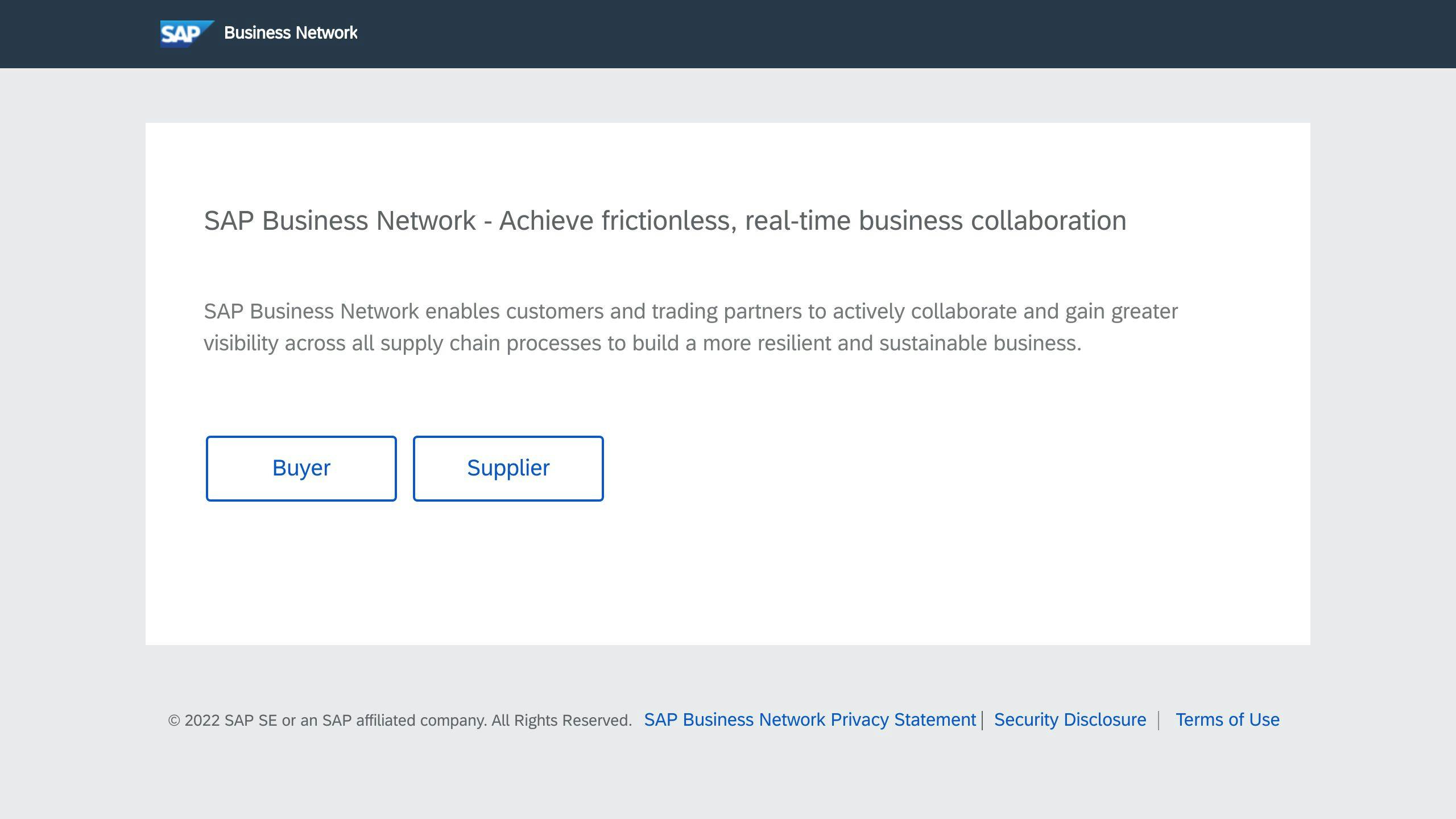
Task: Click the headline about frictionless business collaboration
Action: tap(665, 221)
